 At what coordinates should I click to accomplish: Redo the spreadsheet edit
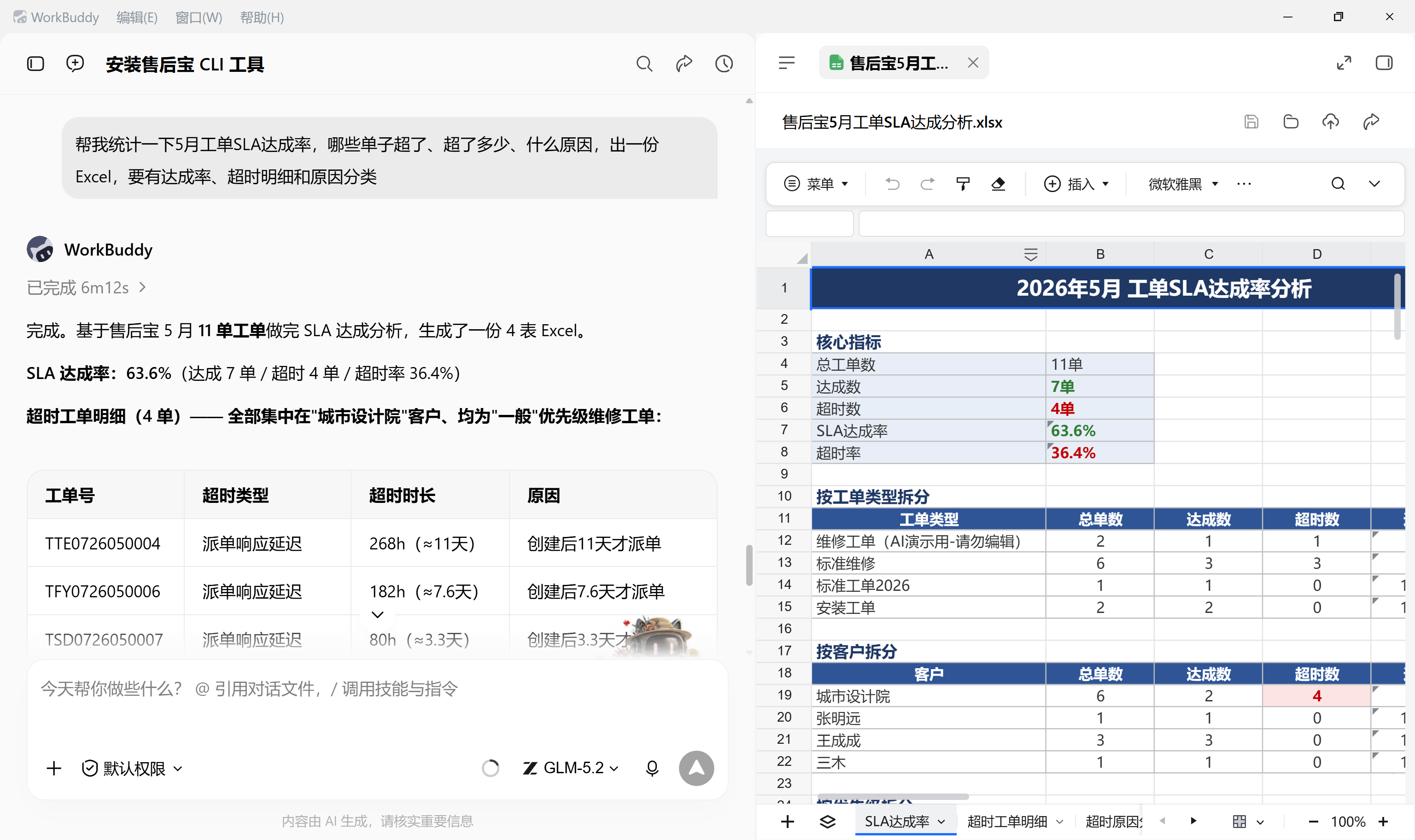[927, 184]
